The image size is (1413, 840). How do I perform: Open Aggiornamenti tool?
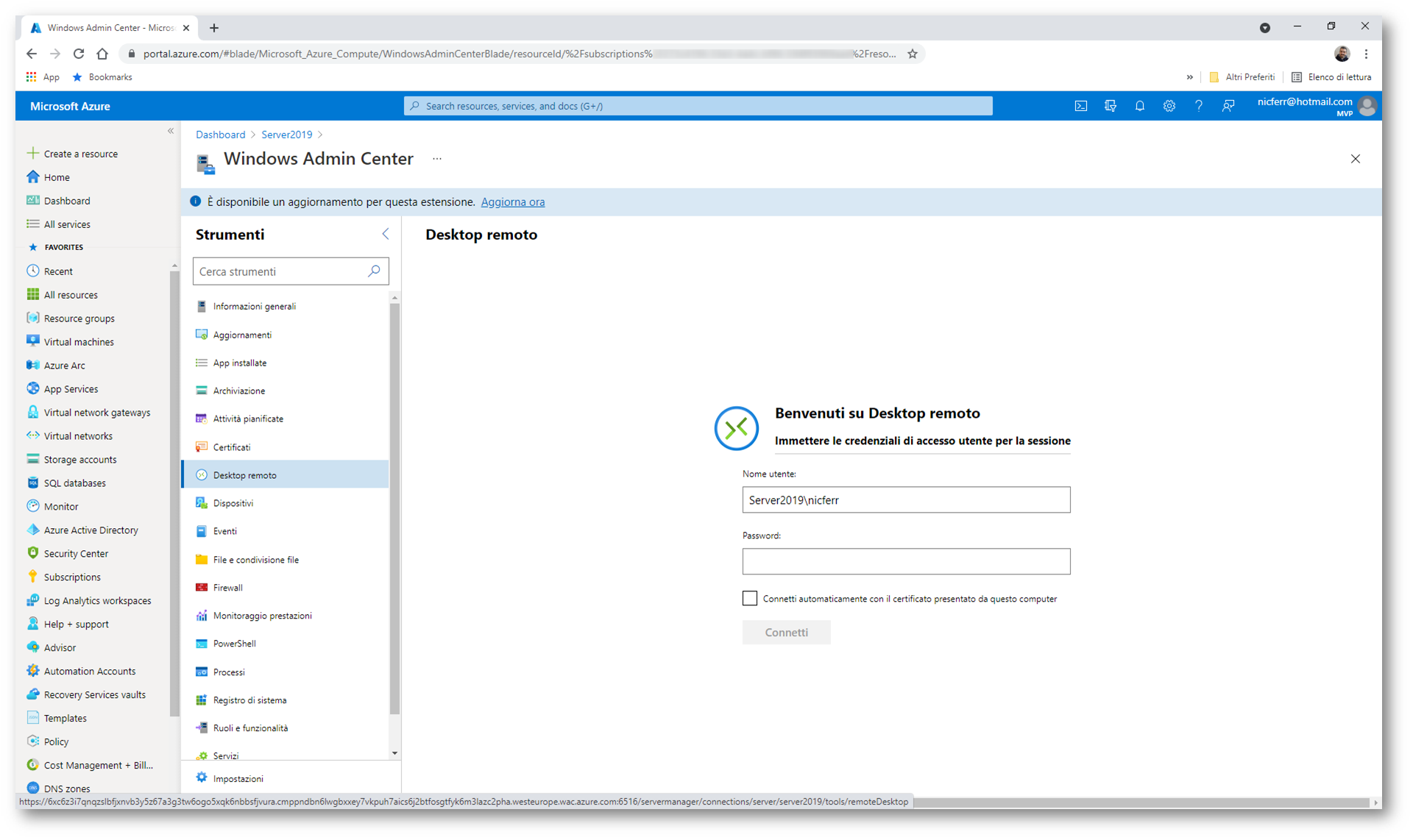[286, 335]
